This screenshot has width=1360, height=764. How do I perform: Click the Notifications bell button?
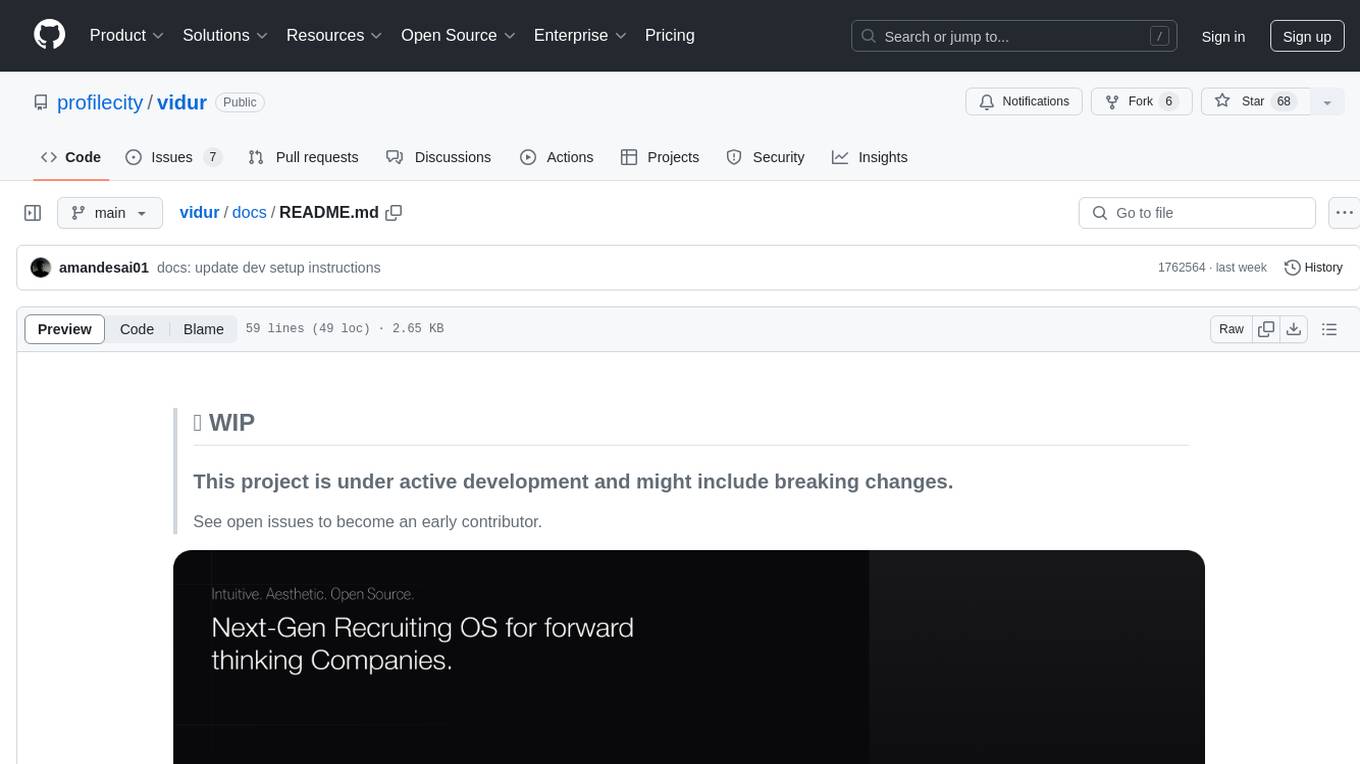tap(1024, 102)
